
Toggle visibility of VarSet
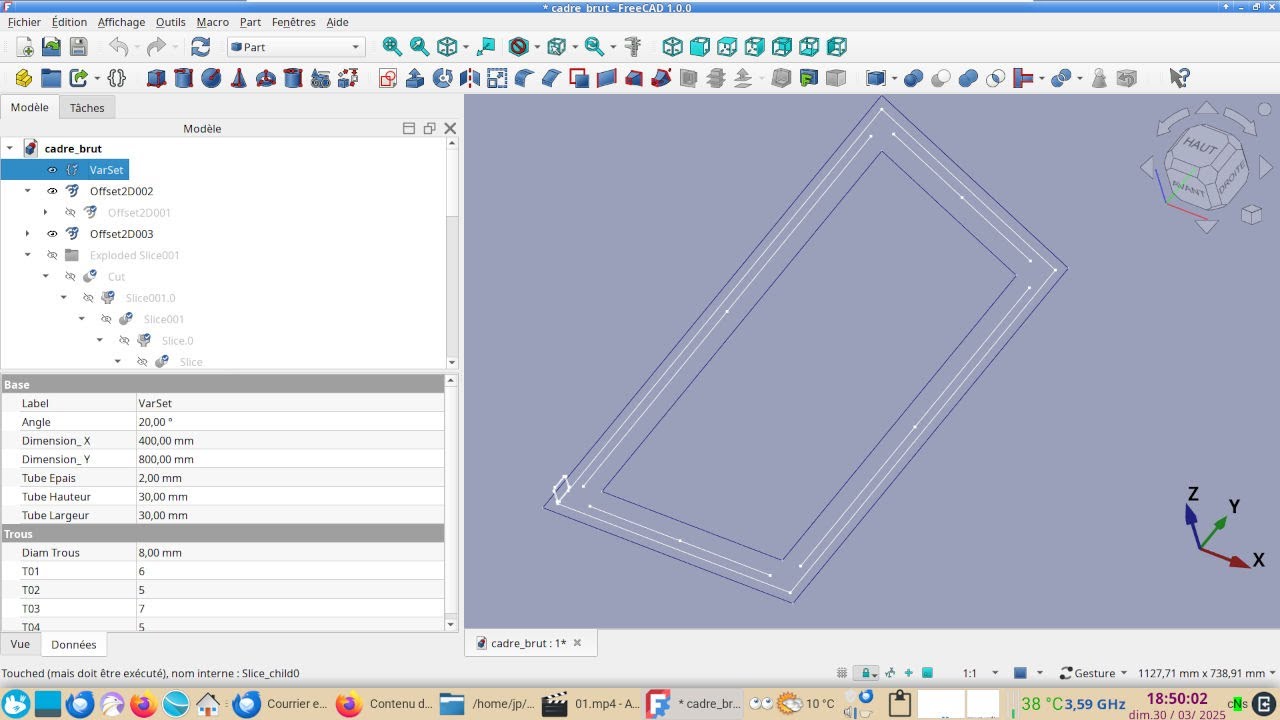[53, 170]
